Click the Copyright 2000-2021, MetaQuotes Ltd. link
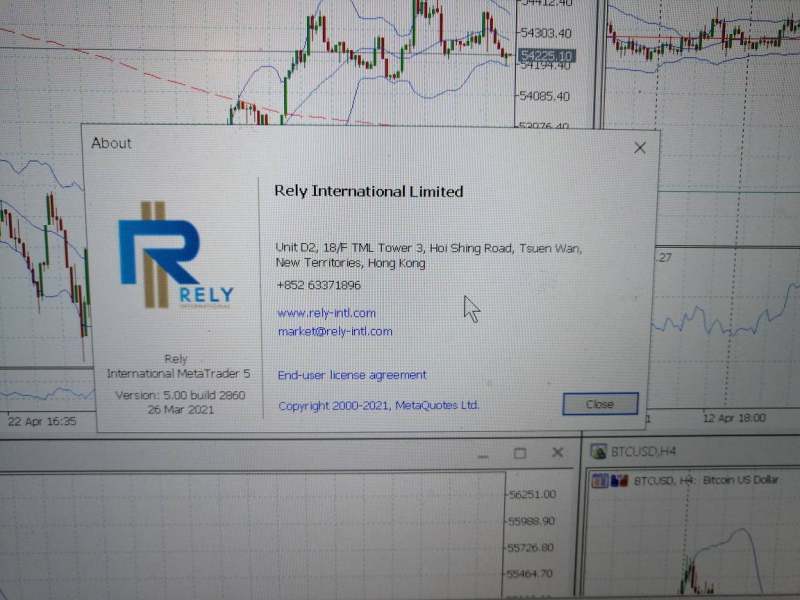The height and width of the screenshot is (600, 800). [x=379, y=405]
